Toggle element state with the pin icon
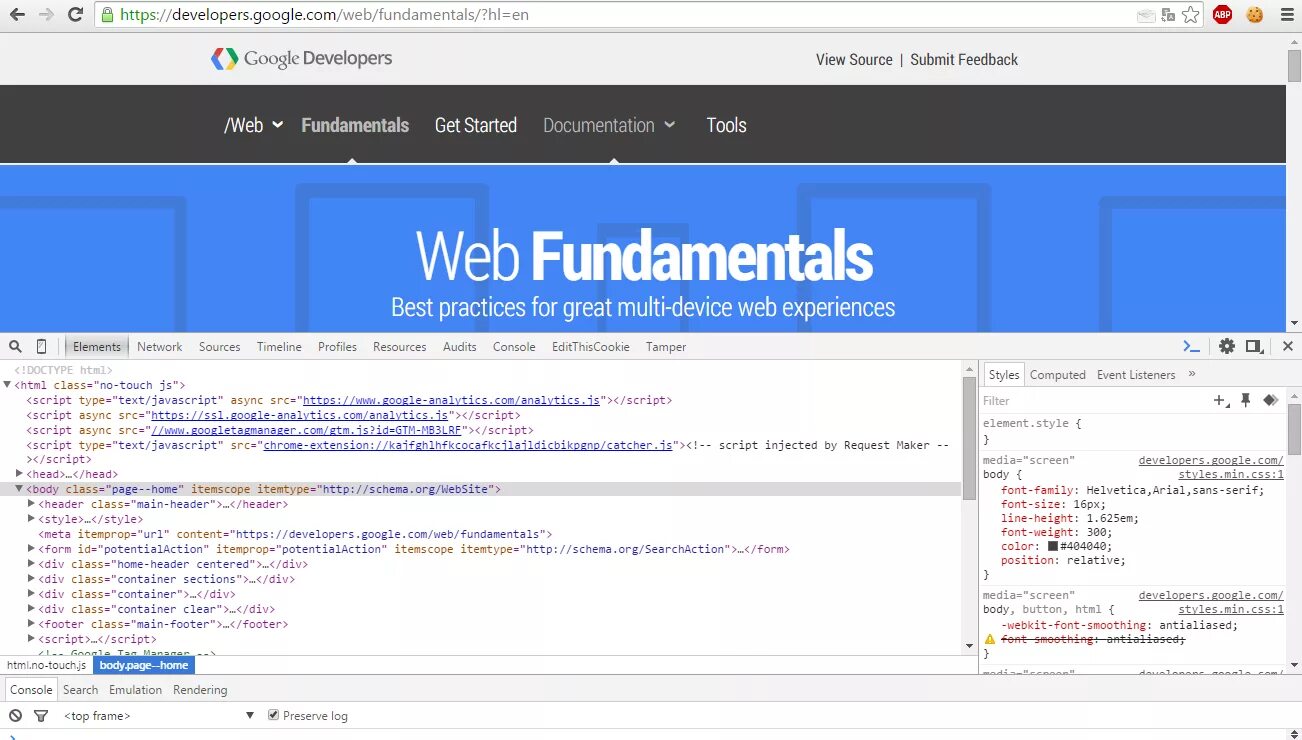This screenshot has height=740, width=1302. (1246, 400)
